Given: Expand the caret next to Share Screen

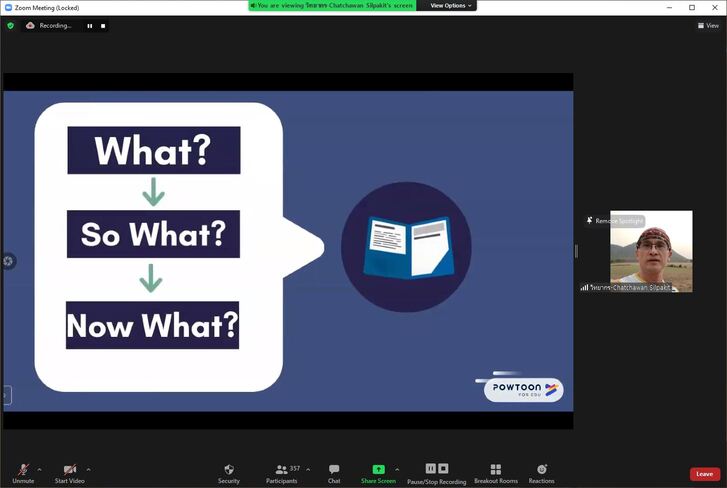Looking at the screenshot, I should (397, 468).
